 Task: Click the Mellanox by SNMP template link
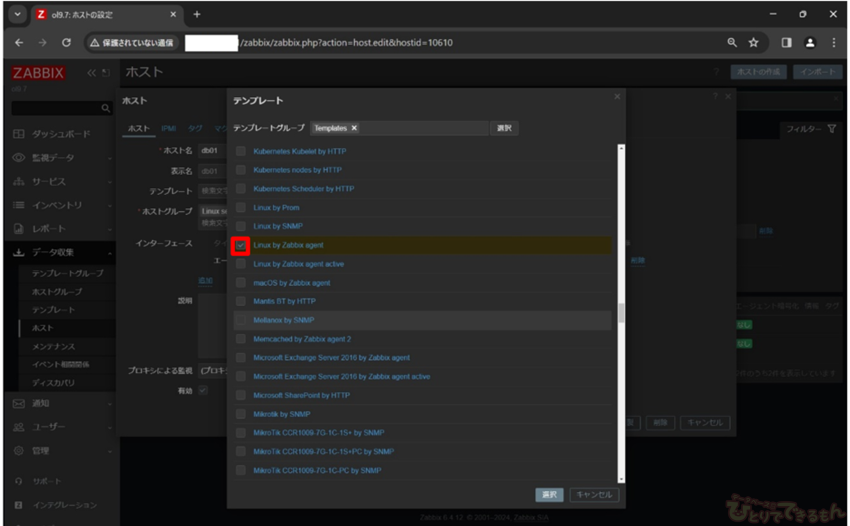pos(283,320)
